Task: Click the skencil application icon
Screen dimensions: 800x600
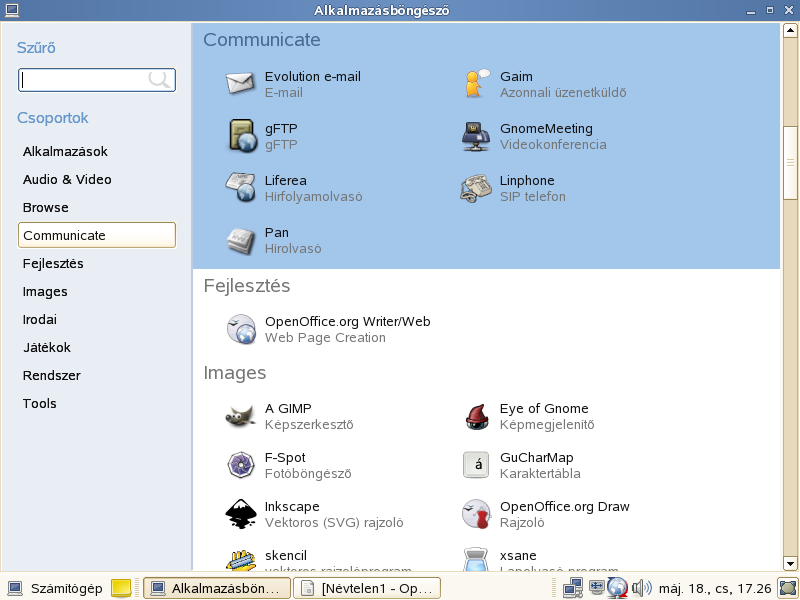Action: (241, 560)
